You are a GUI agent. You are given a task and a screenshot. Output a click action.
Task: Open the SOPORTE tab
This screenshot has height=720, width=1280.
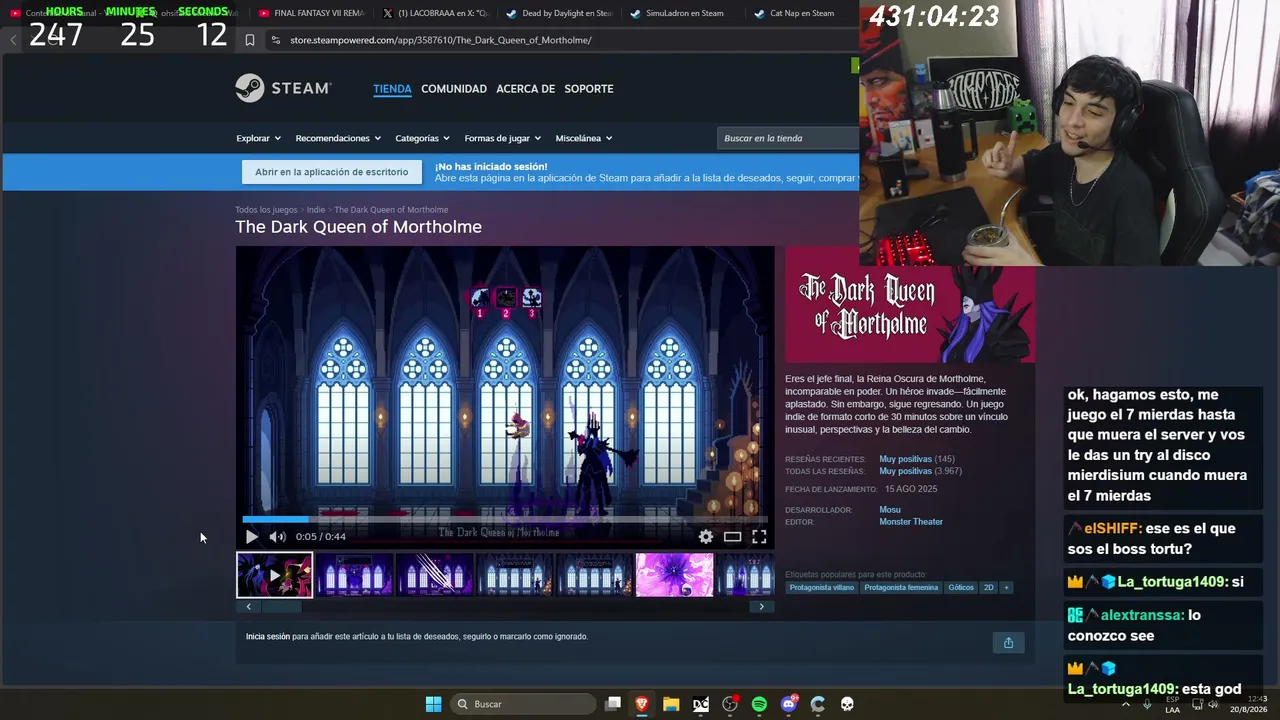point(589,89)
